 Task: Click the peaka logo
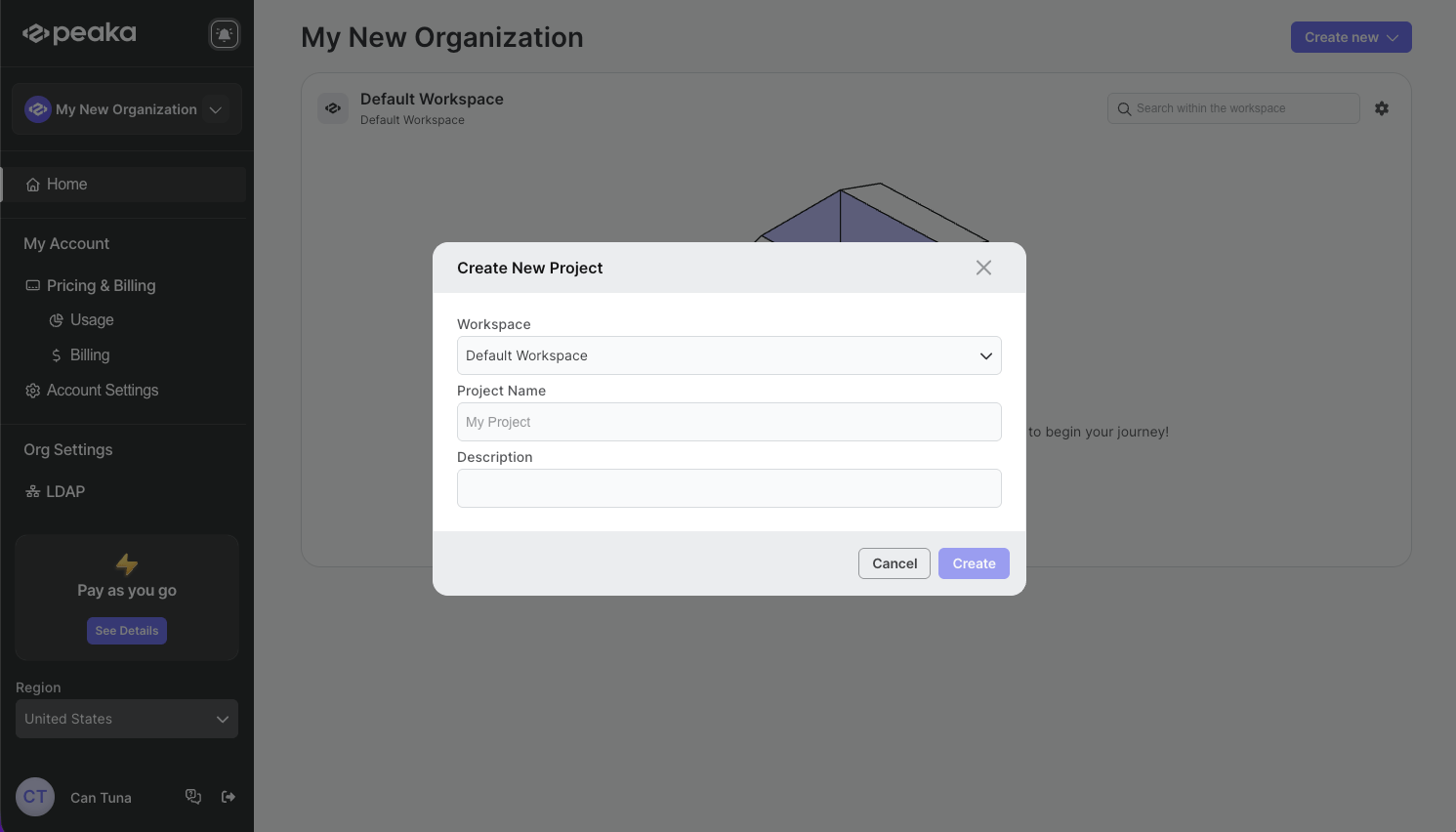click(80, 33)
